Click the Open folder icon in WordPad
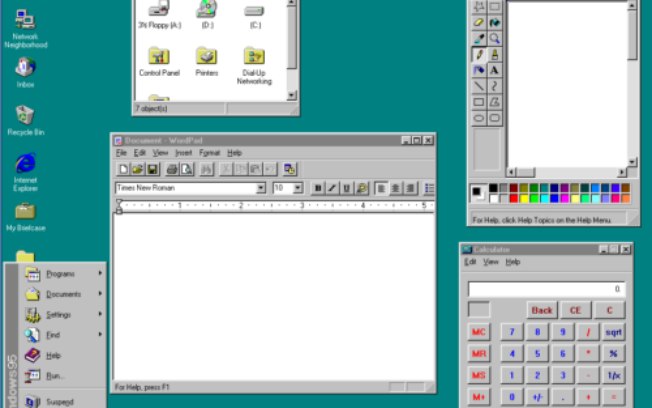This screenshot has height=408, width=652. point(138,169)
